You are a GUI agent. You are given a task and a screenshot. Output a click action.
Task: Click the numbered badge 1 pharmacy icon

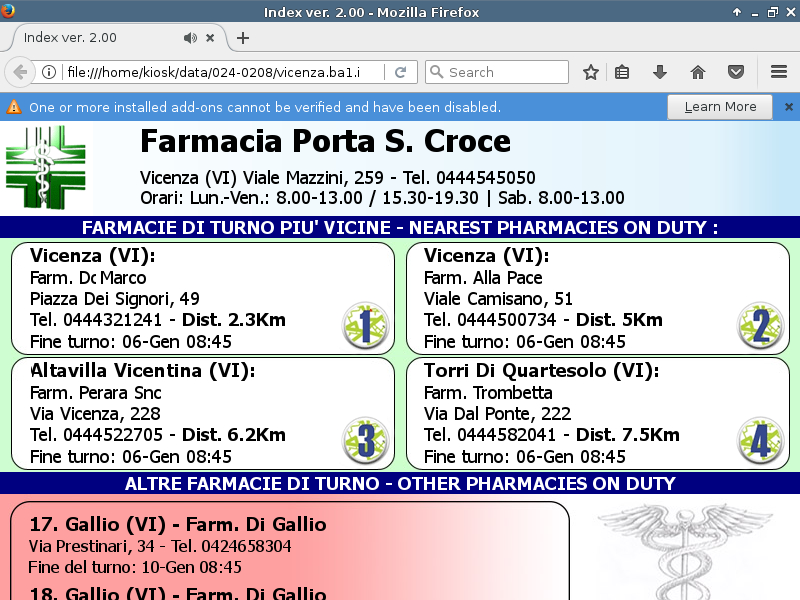[365, 325]
